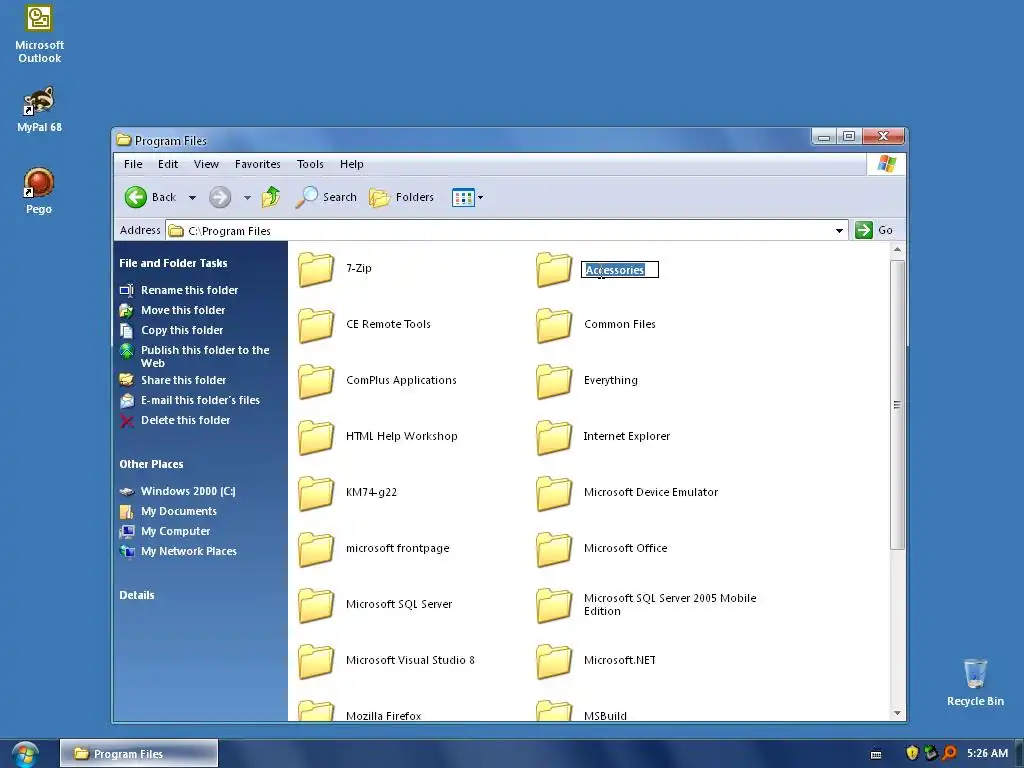Click Program Files taskbar button

(138, 754)
